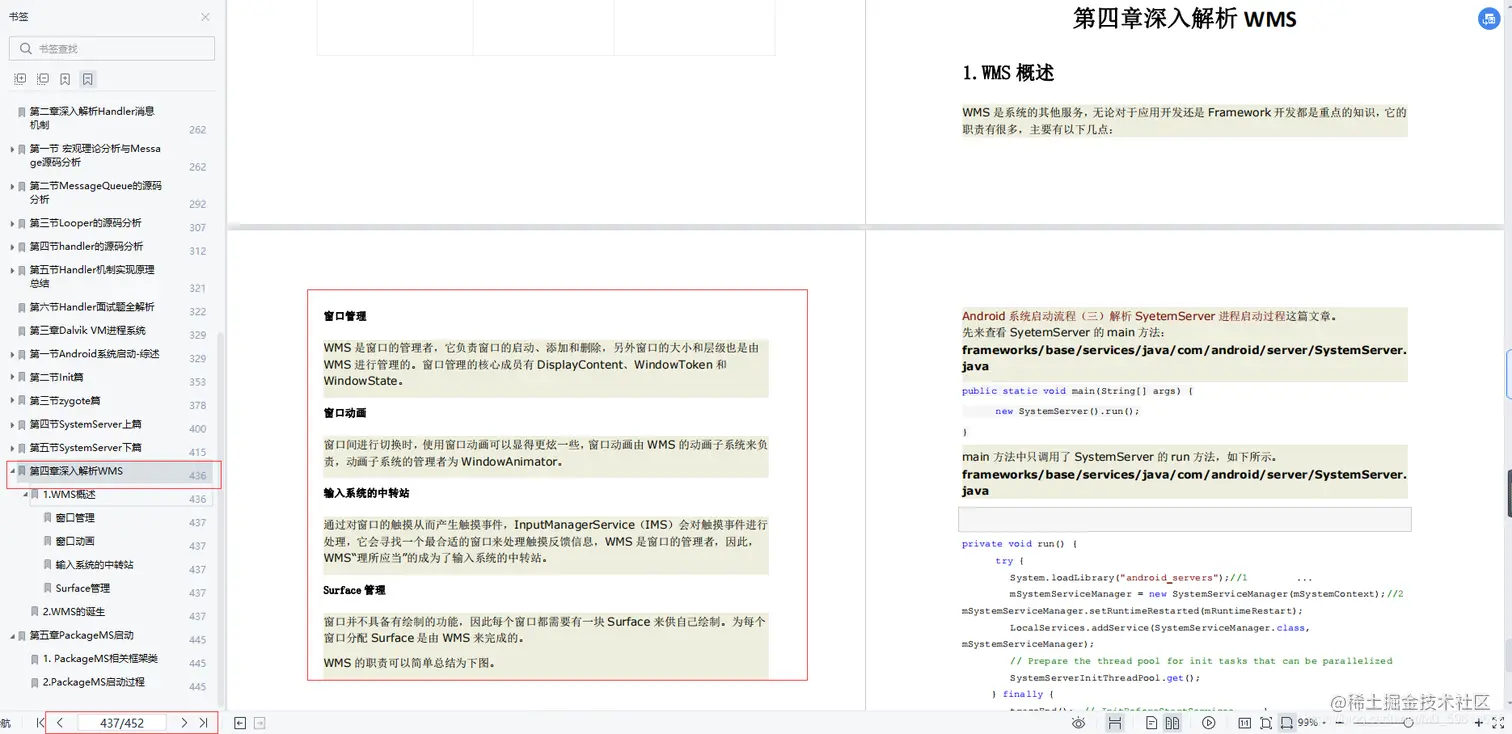Start auto-scroll playback mode
Screen dimensions: 1512x734
[1209, 723]
